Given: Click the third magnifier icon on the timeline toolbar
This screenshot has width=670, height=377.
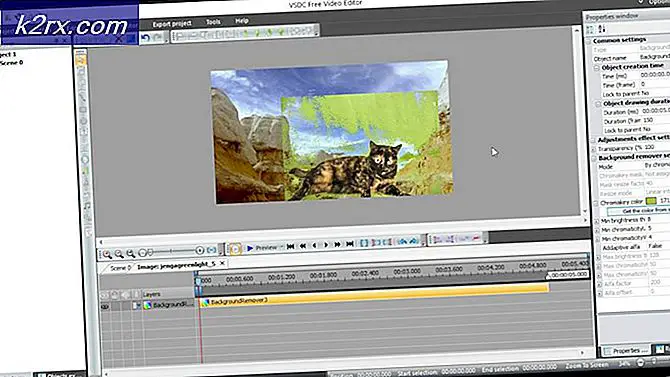Looking at the screenshot, I should [x=131, y=253].
